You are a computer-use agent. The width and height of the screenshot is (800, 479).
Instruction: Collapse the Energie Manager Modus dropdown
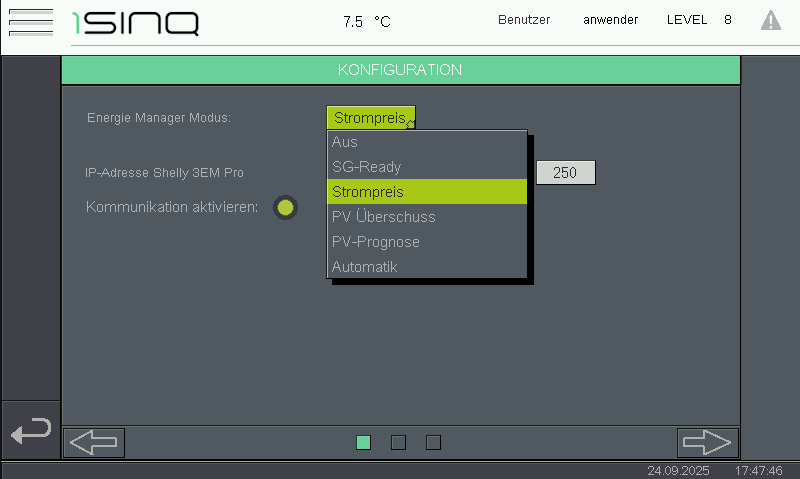click(370, 117)
